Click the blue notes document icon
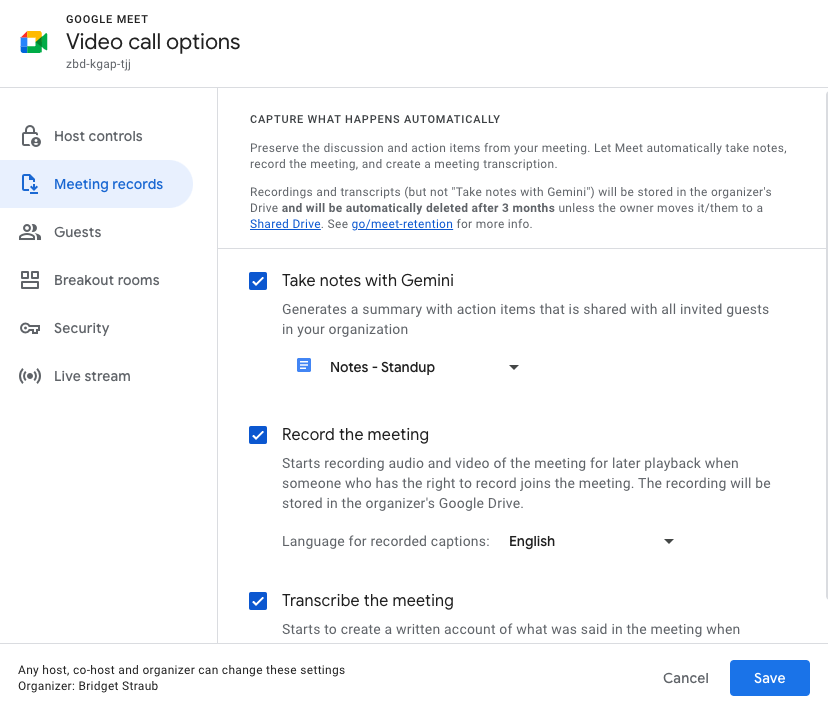The image size is (828, 706). click(x=304, y=366)
